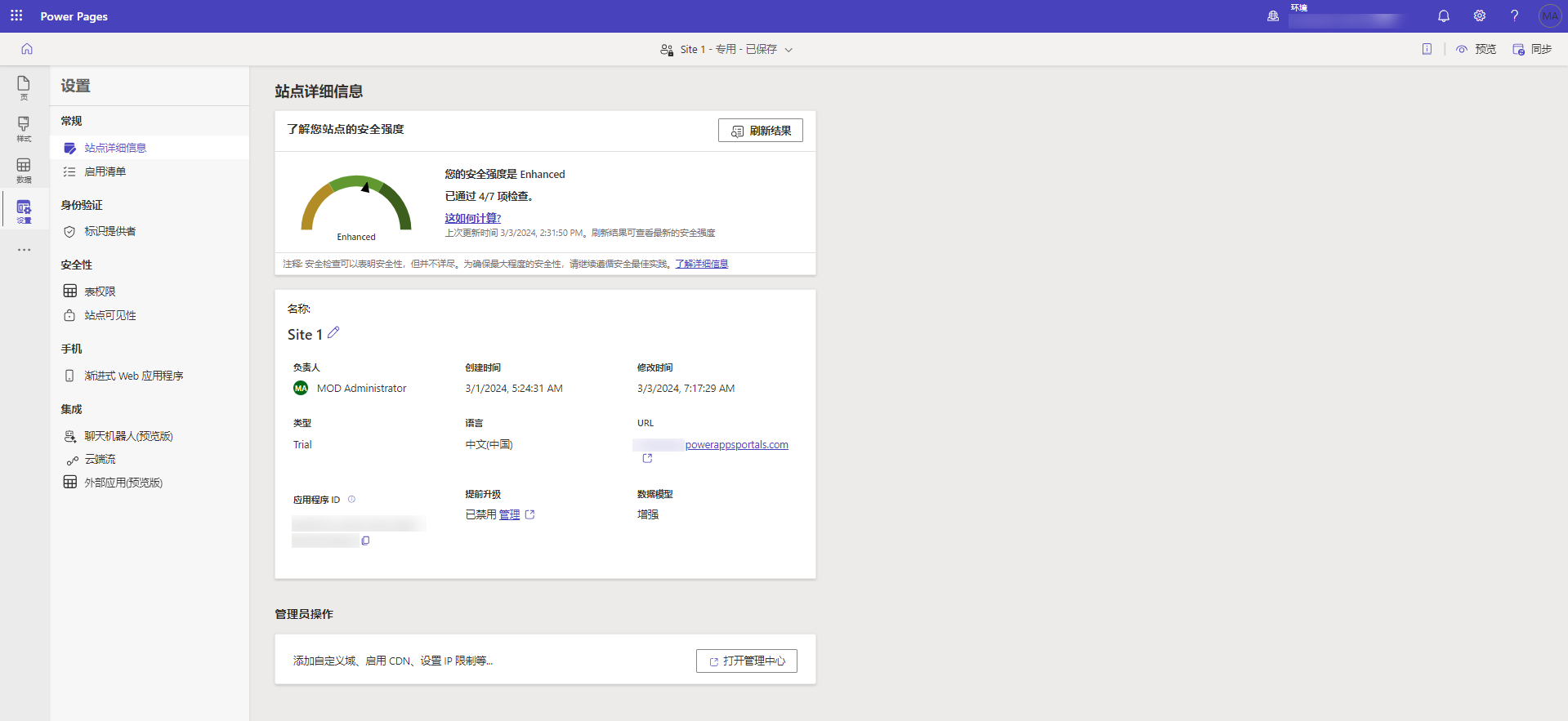Open 渐进式 Web 应用程序 item
Image resolution: width=1568 pixels, height=721 pixels.
(x=150, y=376)
